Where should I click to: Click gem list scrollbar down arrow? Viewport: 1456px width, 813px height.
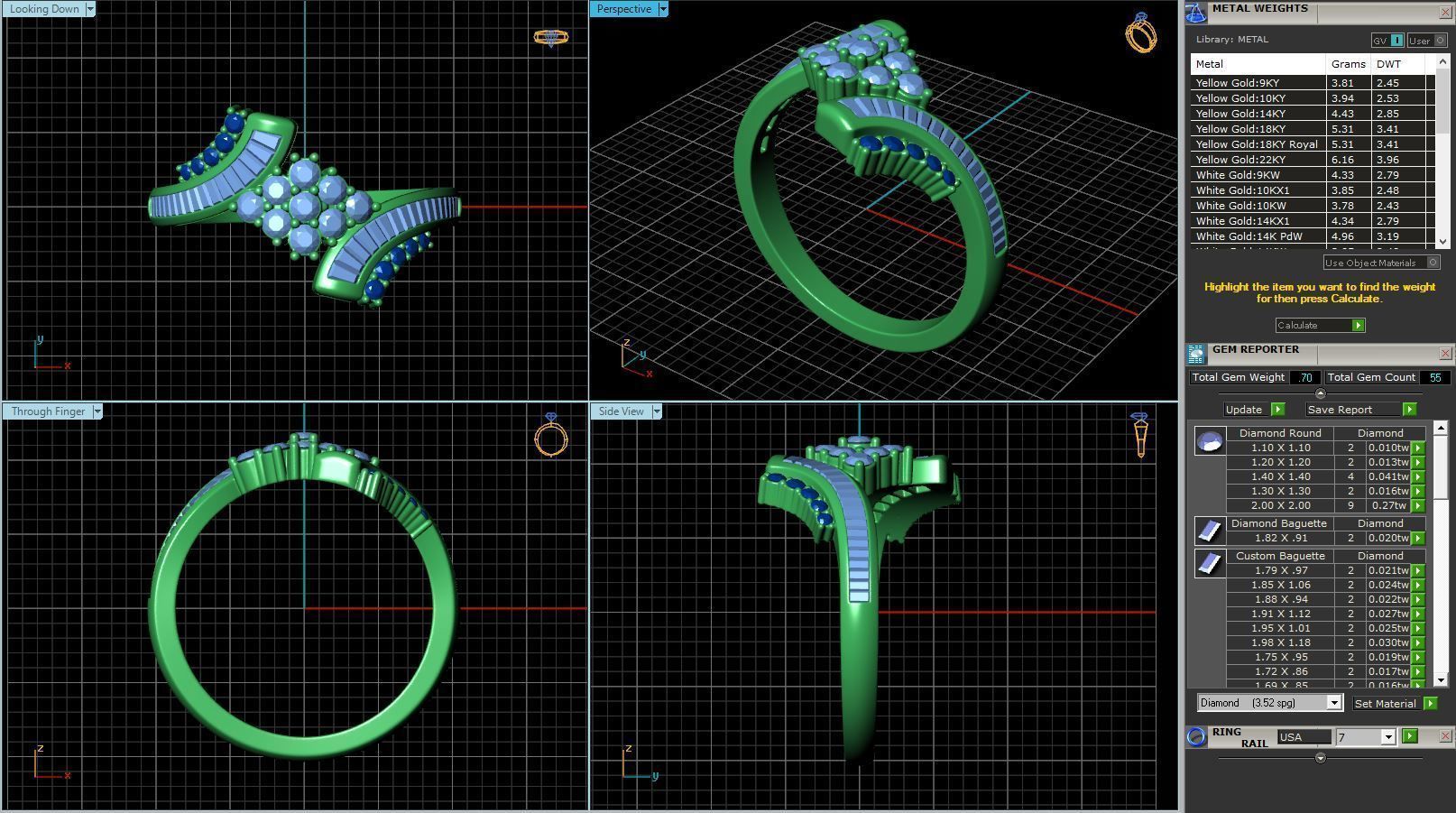(1441, 680)
